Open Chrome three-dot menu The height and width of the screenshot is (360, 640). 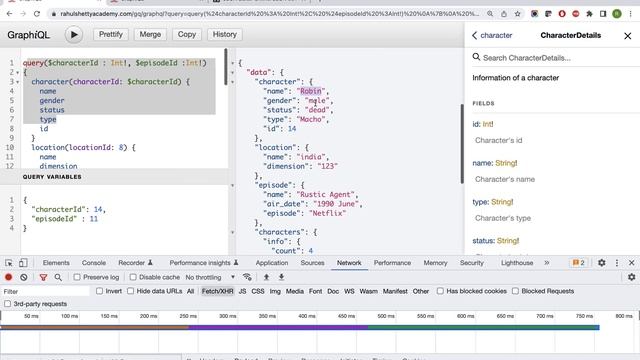click(631, 14)
